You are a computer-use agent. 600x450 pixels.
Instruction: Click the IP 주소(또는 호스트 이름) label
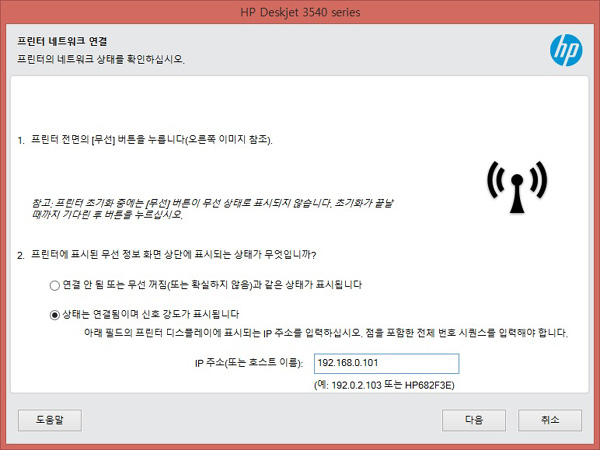click(249, 362)
